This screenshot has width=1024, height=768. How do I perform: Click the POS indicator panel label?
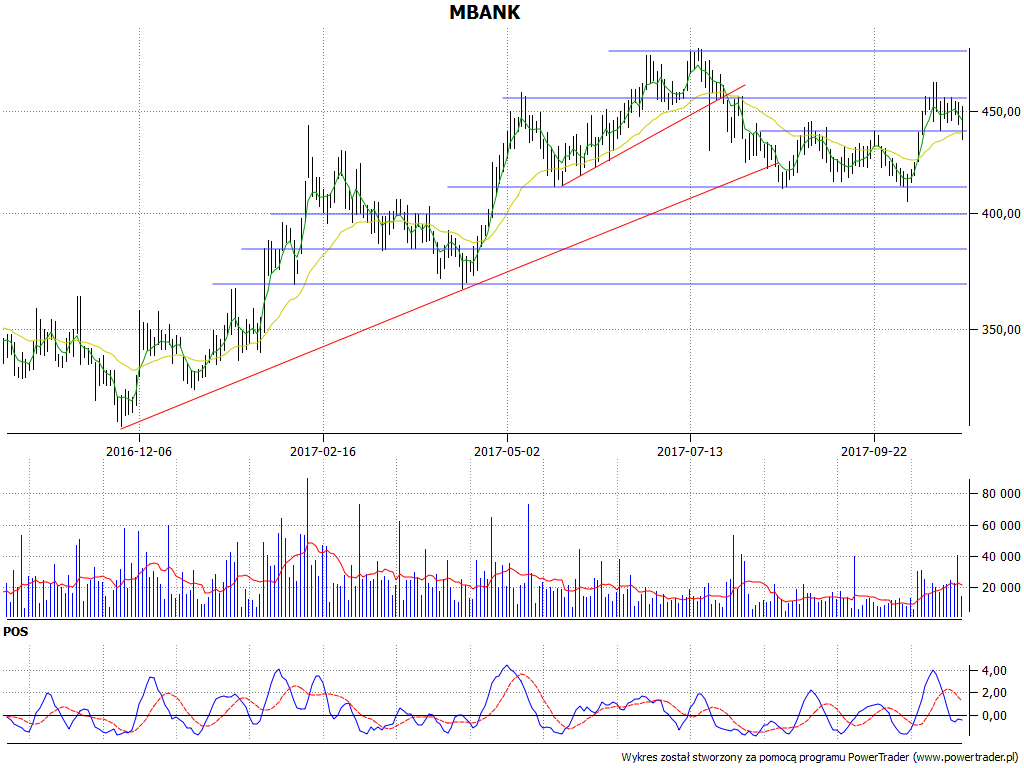pyautogui.click(x=16, y=632)
